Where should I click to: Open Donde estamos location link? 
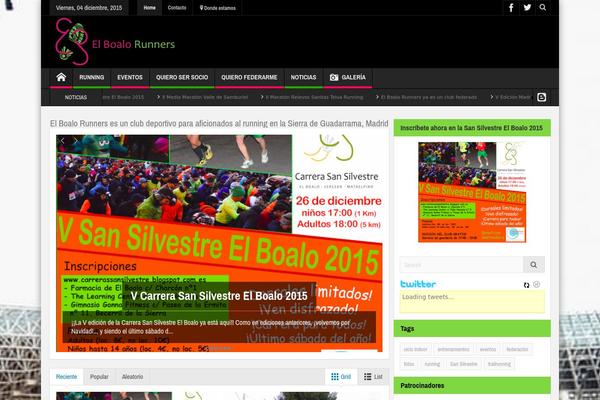coord(217,8)
